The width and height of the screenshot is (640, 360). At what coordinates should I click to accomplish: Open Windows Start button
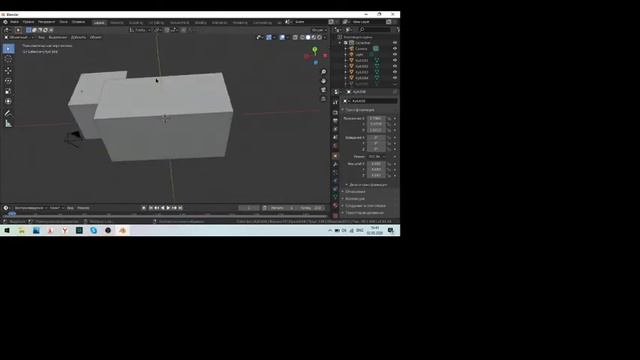pos(7,231)
